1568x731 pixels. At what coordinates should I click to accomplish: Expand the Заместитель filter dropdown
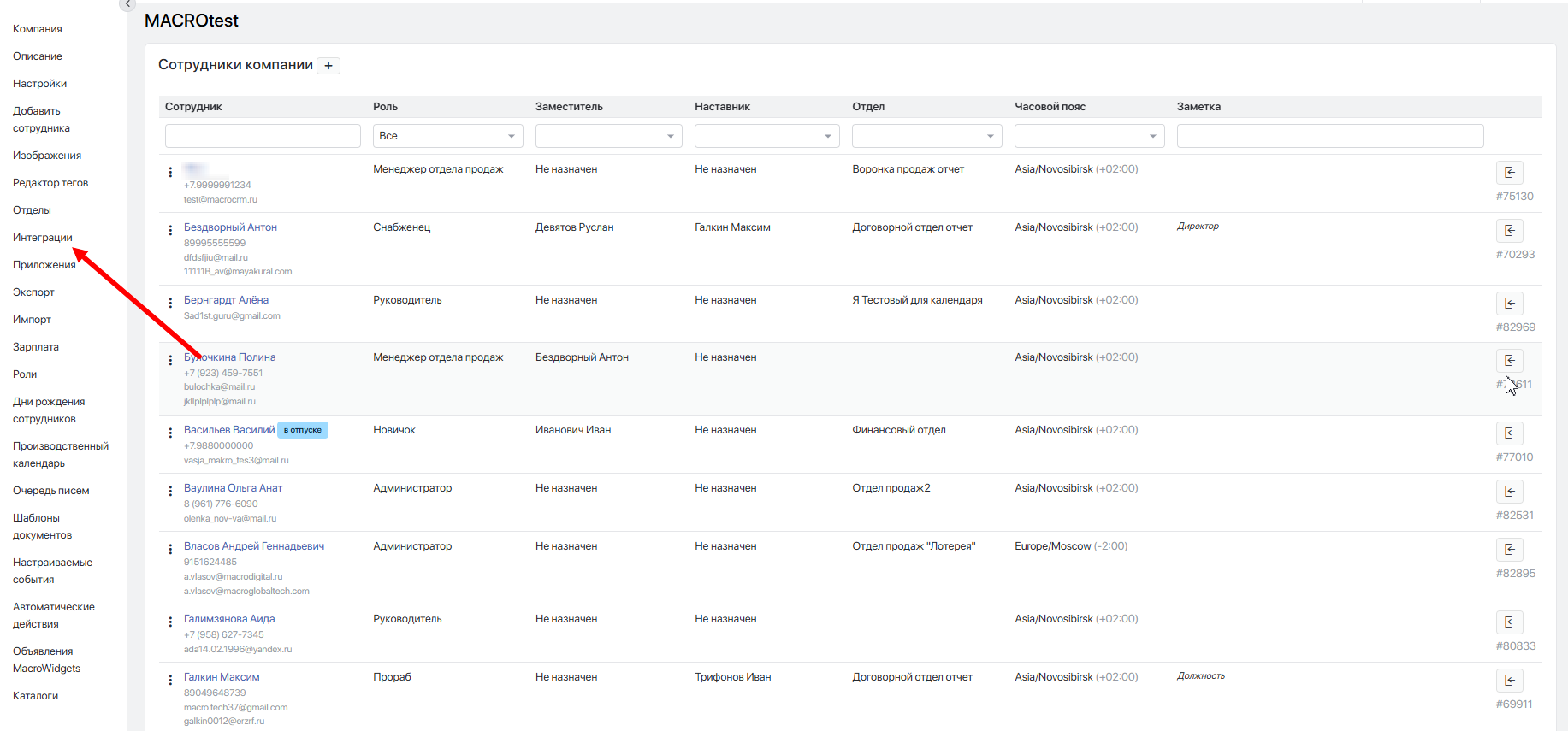608,136
